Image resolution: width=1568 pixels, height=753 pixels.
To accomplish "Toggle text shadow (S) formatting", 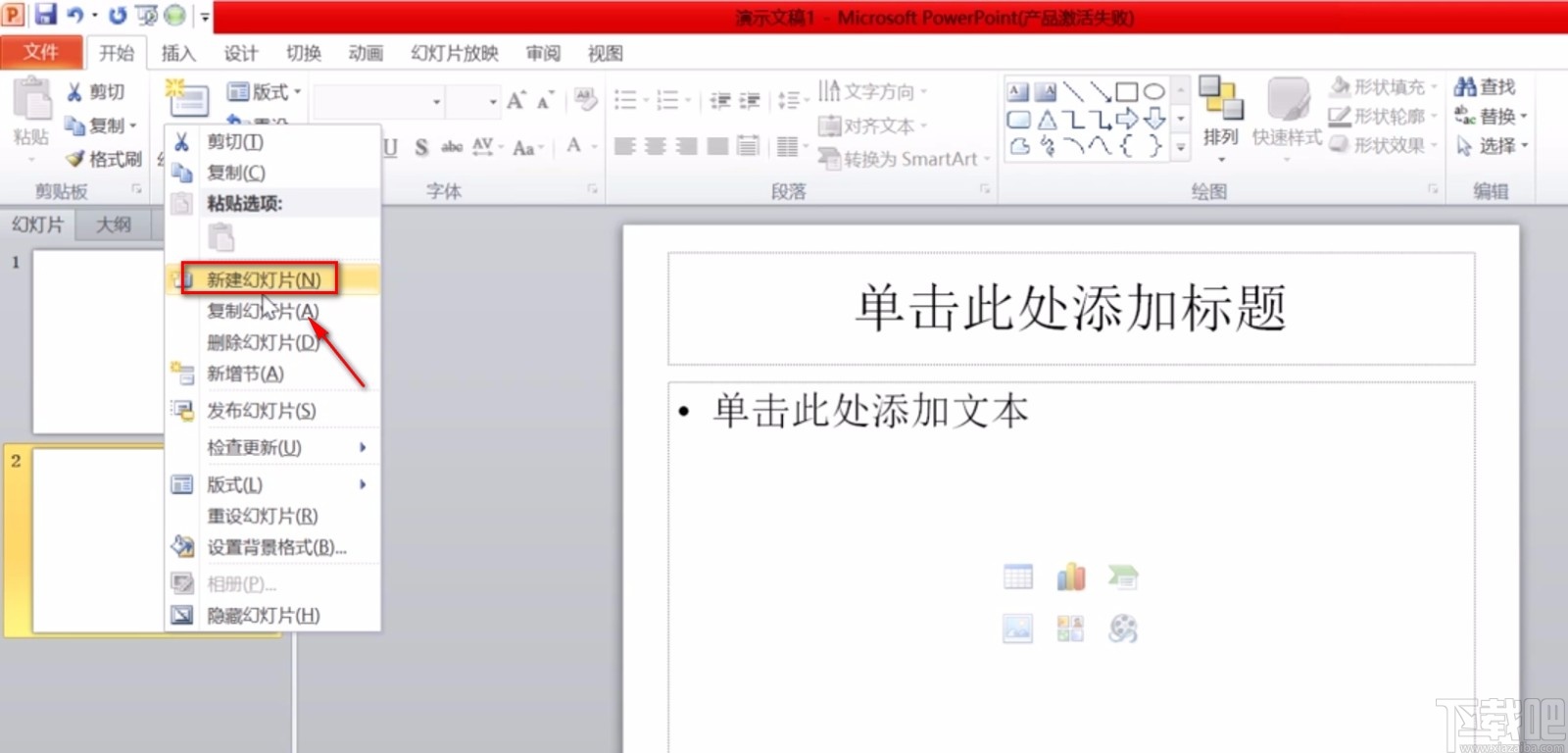I will click(421, 147).
